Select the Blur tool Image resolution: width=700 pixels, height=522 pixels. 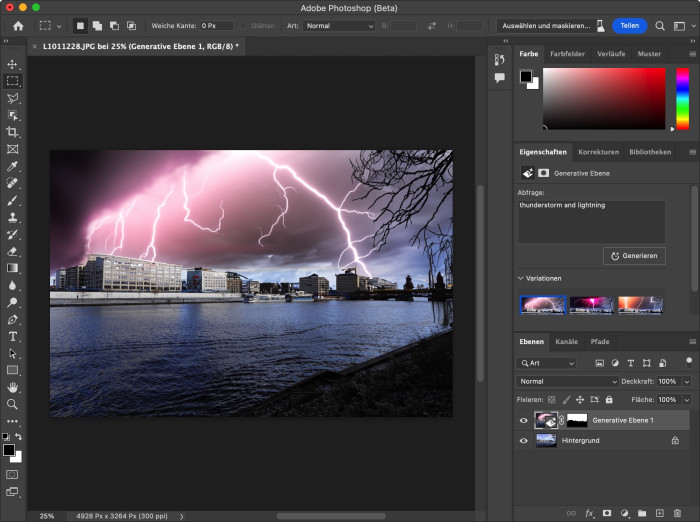click(x=12, y=285)
